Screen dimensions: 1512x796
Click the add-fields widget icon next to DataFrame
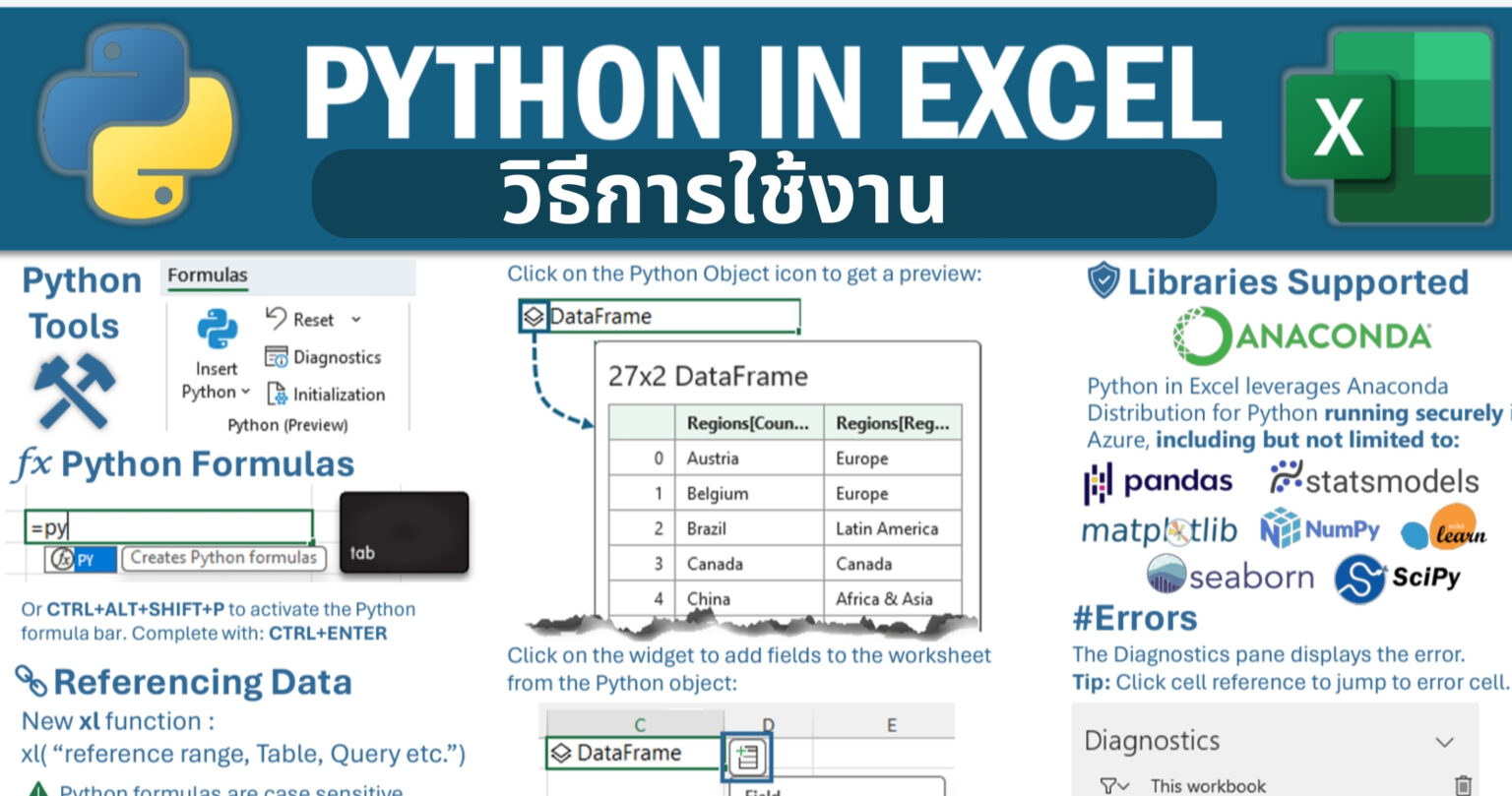[747, 757]
